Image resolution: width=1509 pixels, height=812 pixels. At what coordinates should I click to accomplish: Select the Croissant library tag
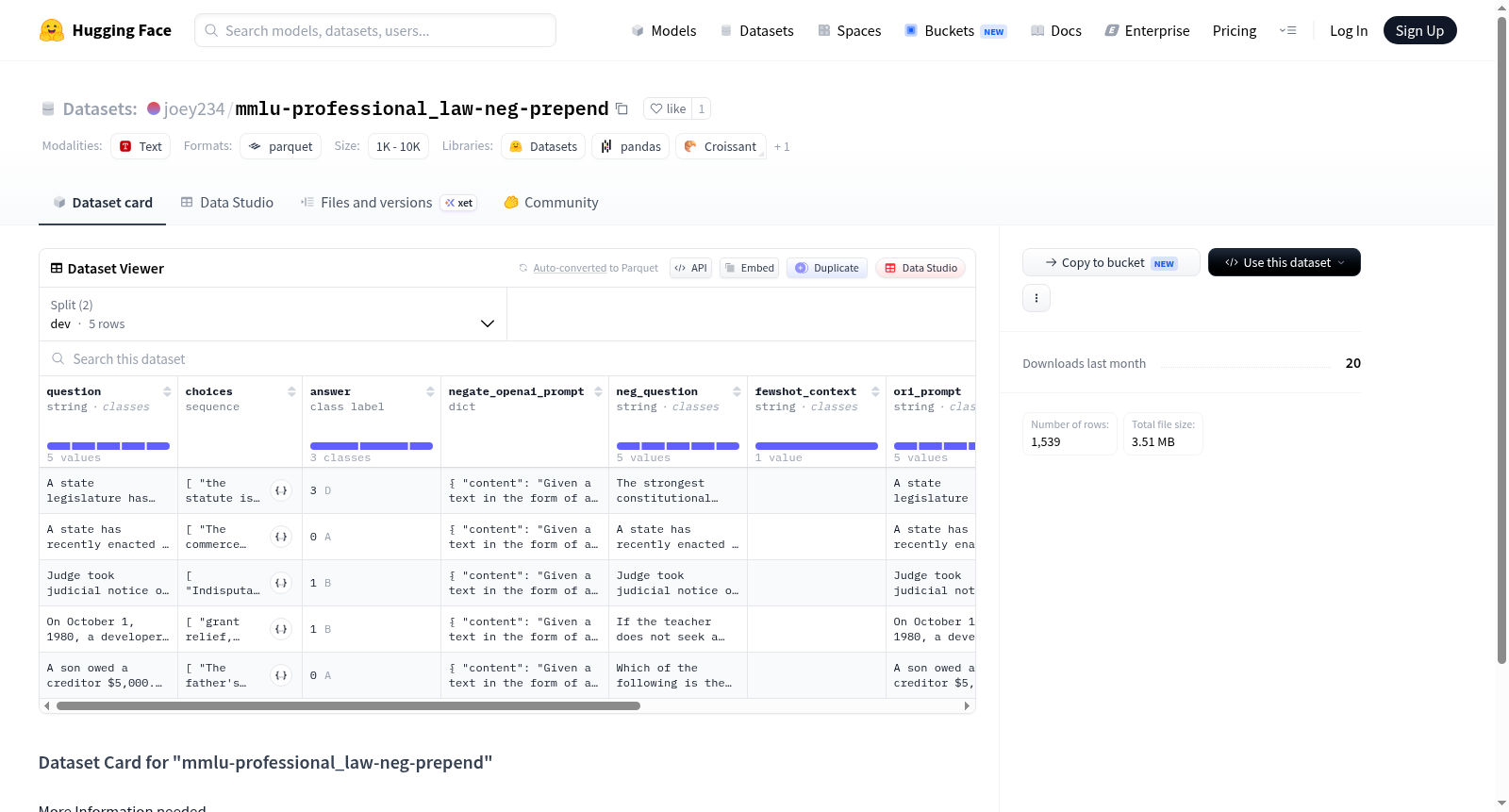(721, 146)
